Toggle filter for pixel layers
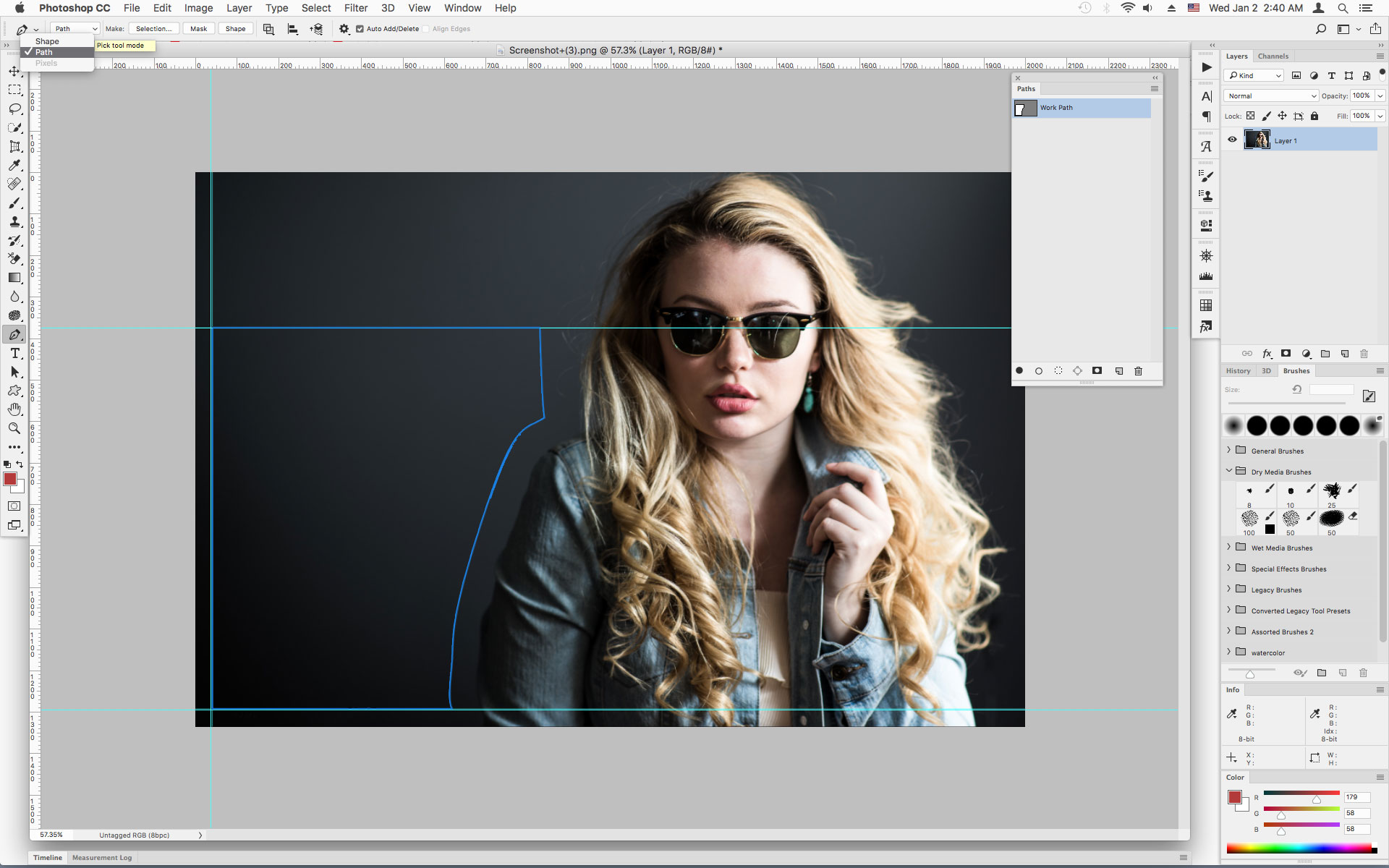Viewport: 1389px width, 868px height. tap(1296, 75)
